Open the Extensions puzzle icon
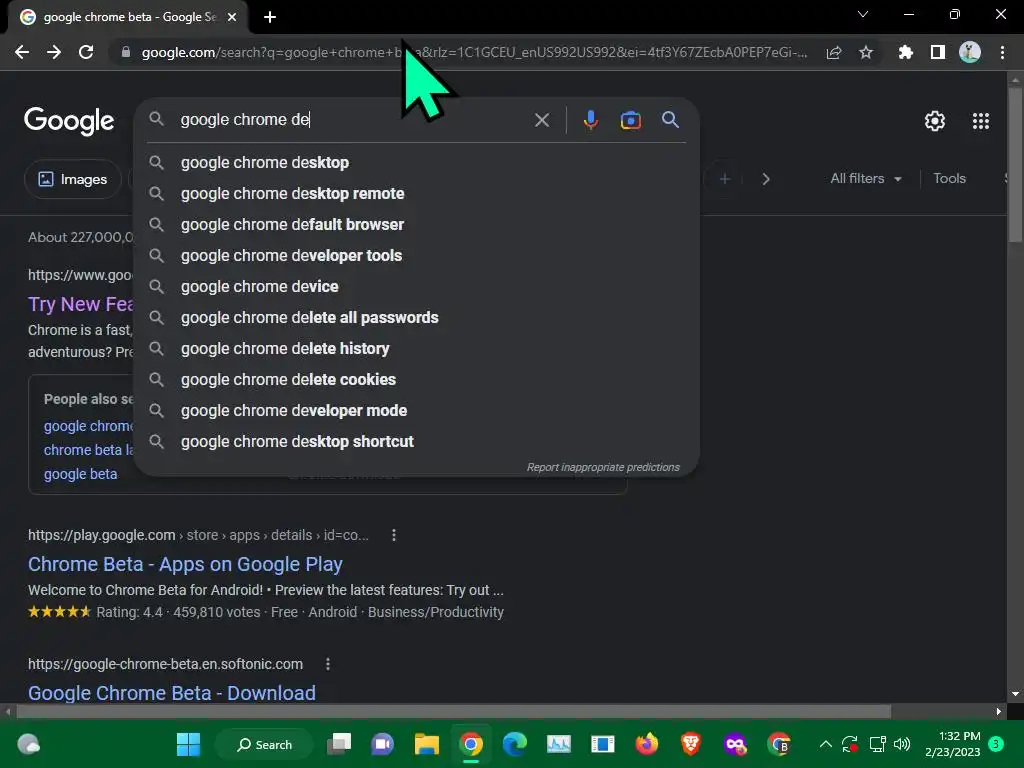This screenshot has width=1024, height=768. coord(905,52)
